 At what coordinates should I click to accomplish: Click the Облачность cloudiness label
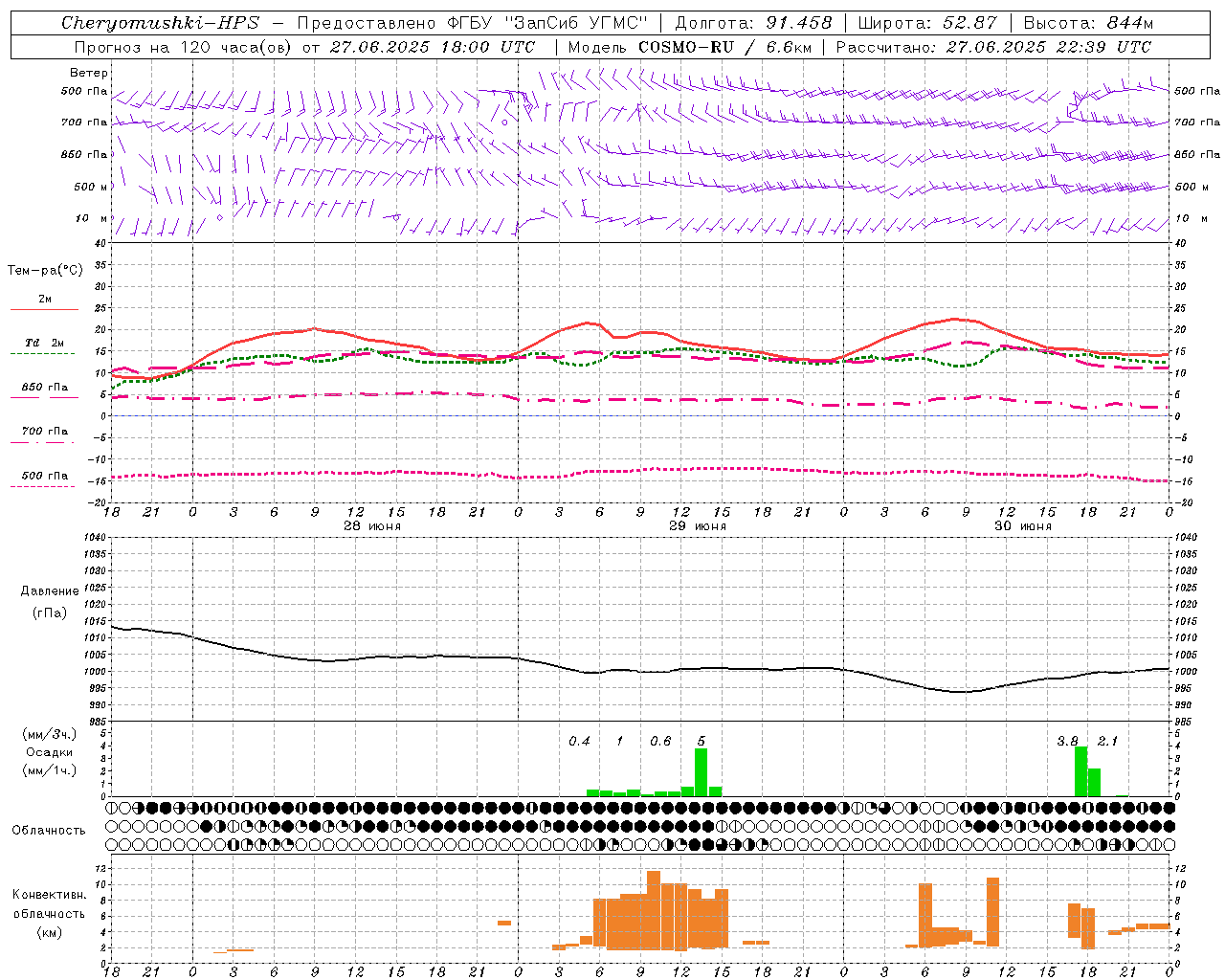click(x=49, y=831)
